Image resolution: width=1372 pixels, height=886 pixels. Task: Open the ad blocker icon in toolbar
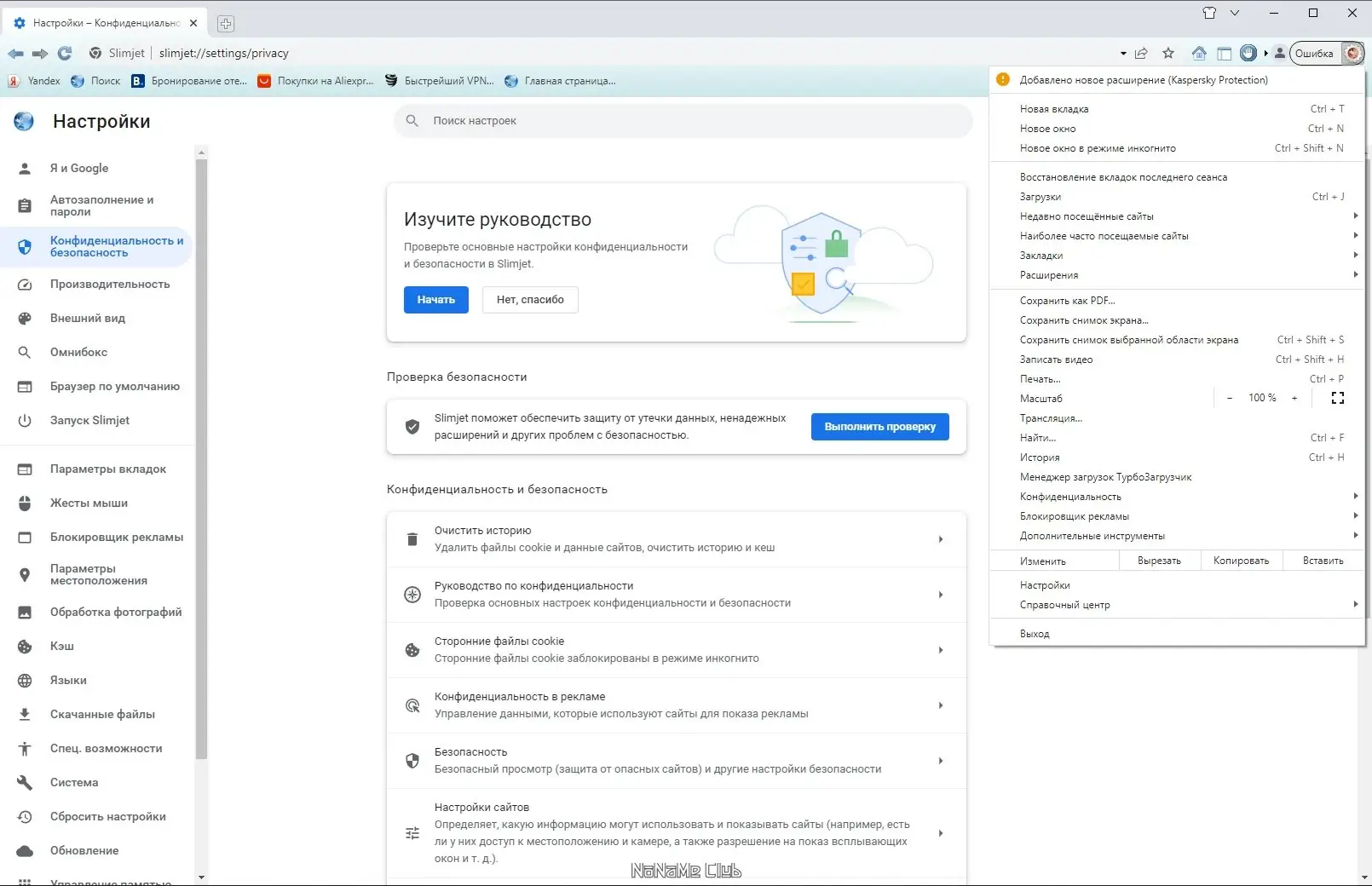(x=1248, y=53)
